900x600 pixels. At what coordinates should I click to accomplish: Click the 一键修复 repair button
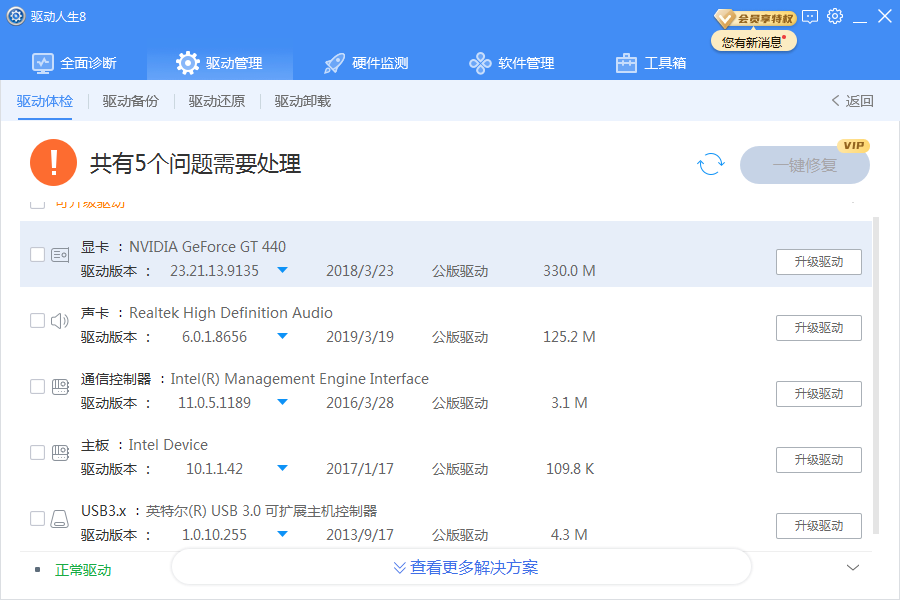[x=804, y=163]
